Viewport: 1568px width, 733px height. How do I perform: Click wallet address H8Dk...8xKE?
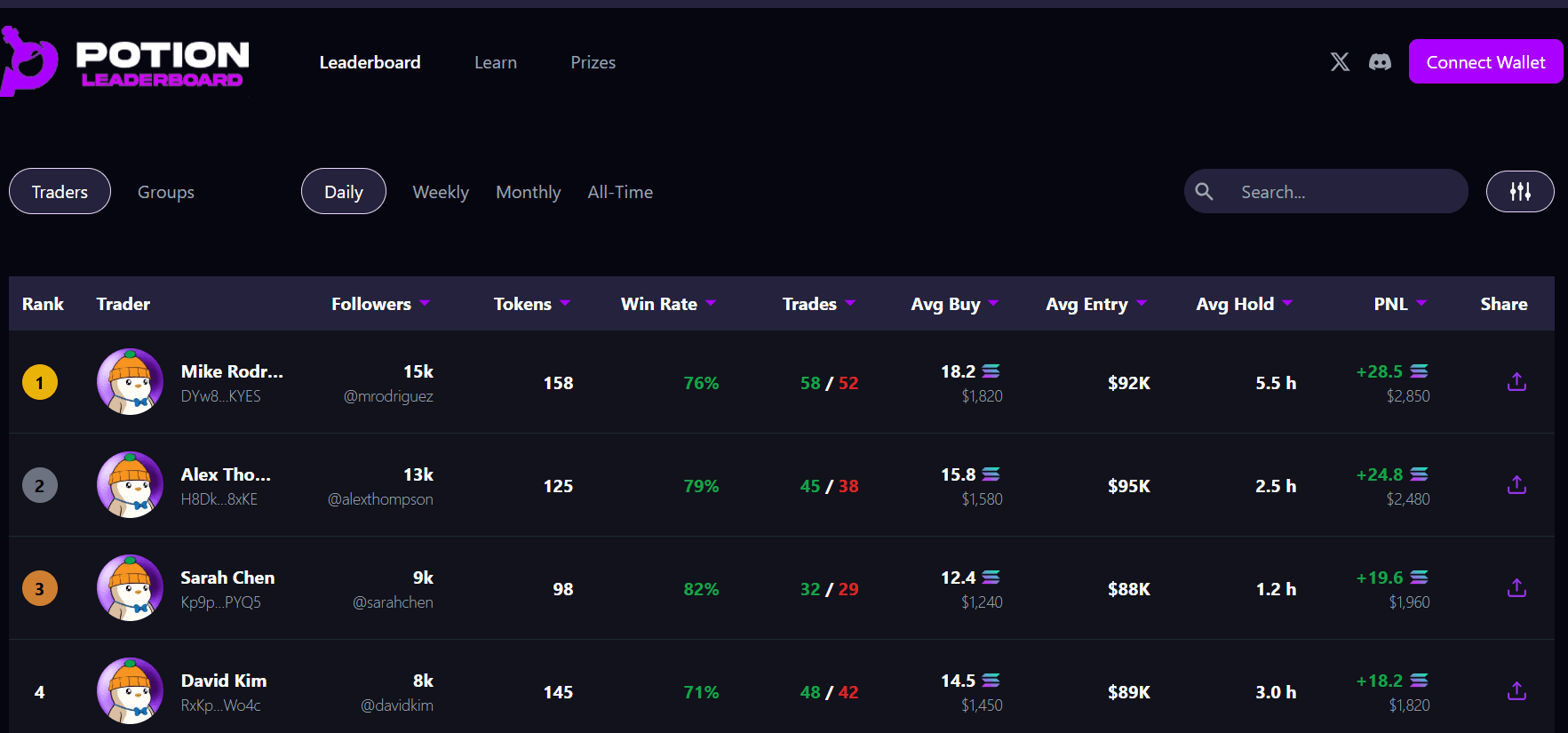[x=219, y=499]
